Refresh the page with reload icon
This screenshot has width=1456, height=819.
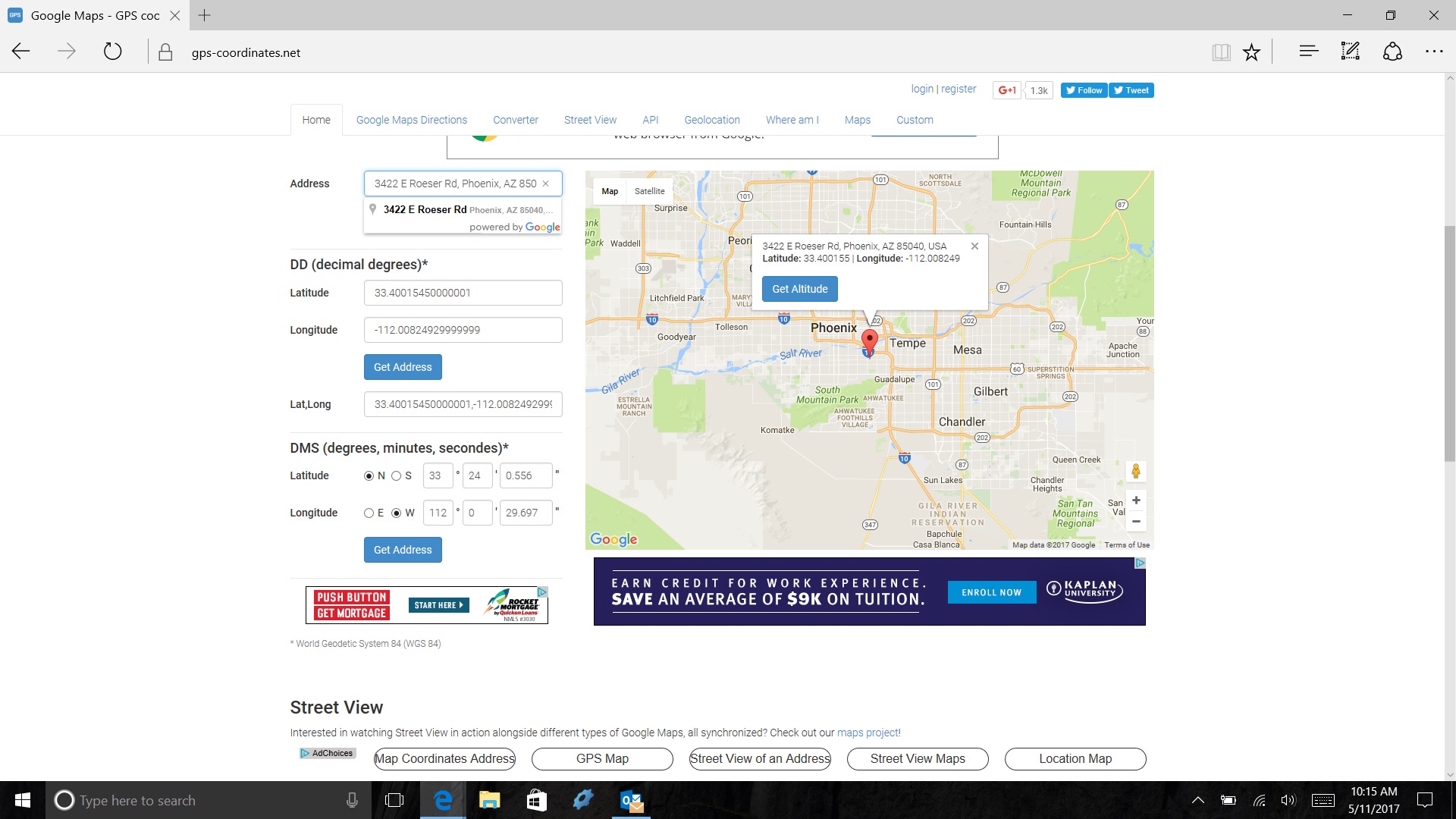(112, 52)
